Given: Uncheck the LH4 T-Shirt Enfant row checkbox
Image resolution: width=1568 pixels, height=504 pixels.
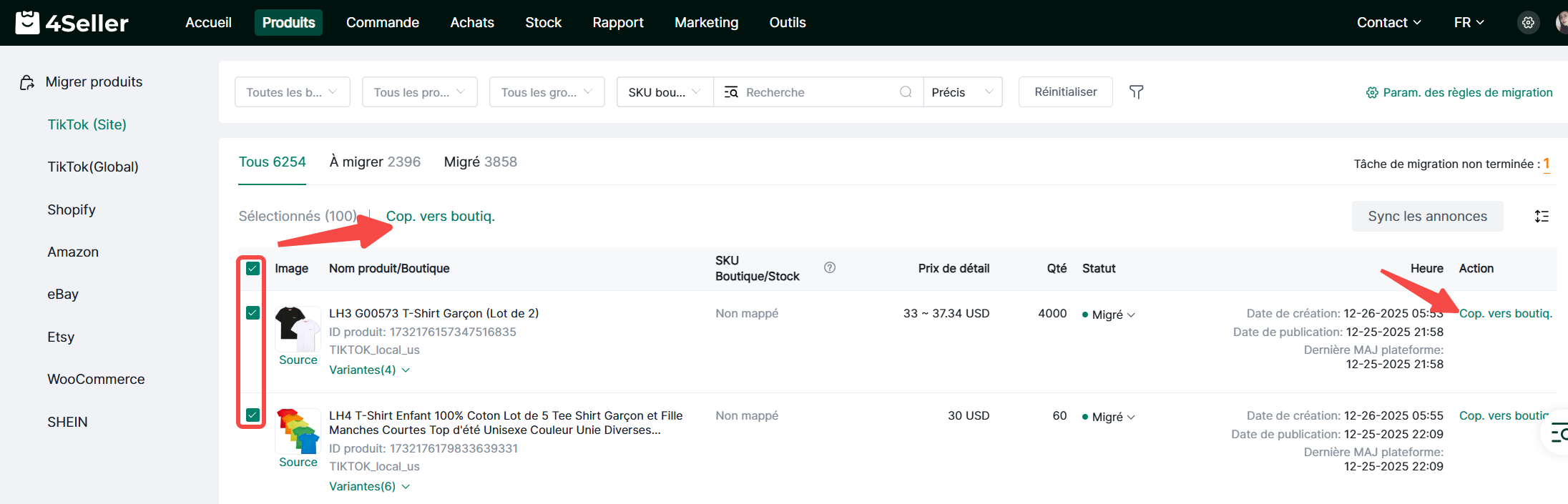Looking at the screenshot, I should (253, 415).
